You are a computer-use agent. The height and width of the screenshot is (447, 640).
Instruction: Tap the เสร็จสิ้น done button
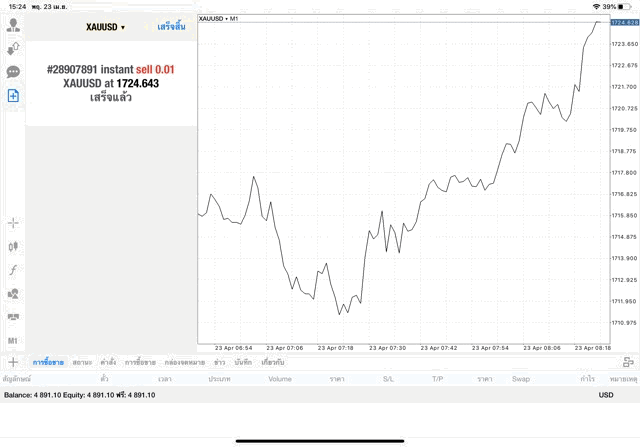click(x=171, y=27)
